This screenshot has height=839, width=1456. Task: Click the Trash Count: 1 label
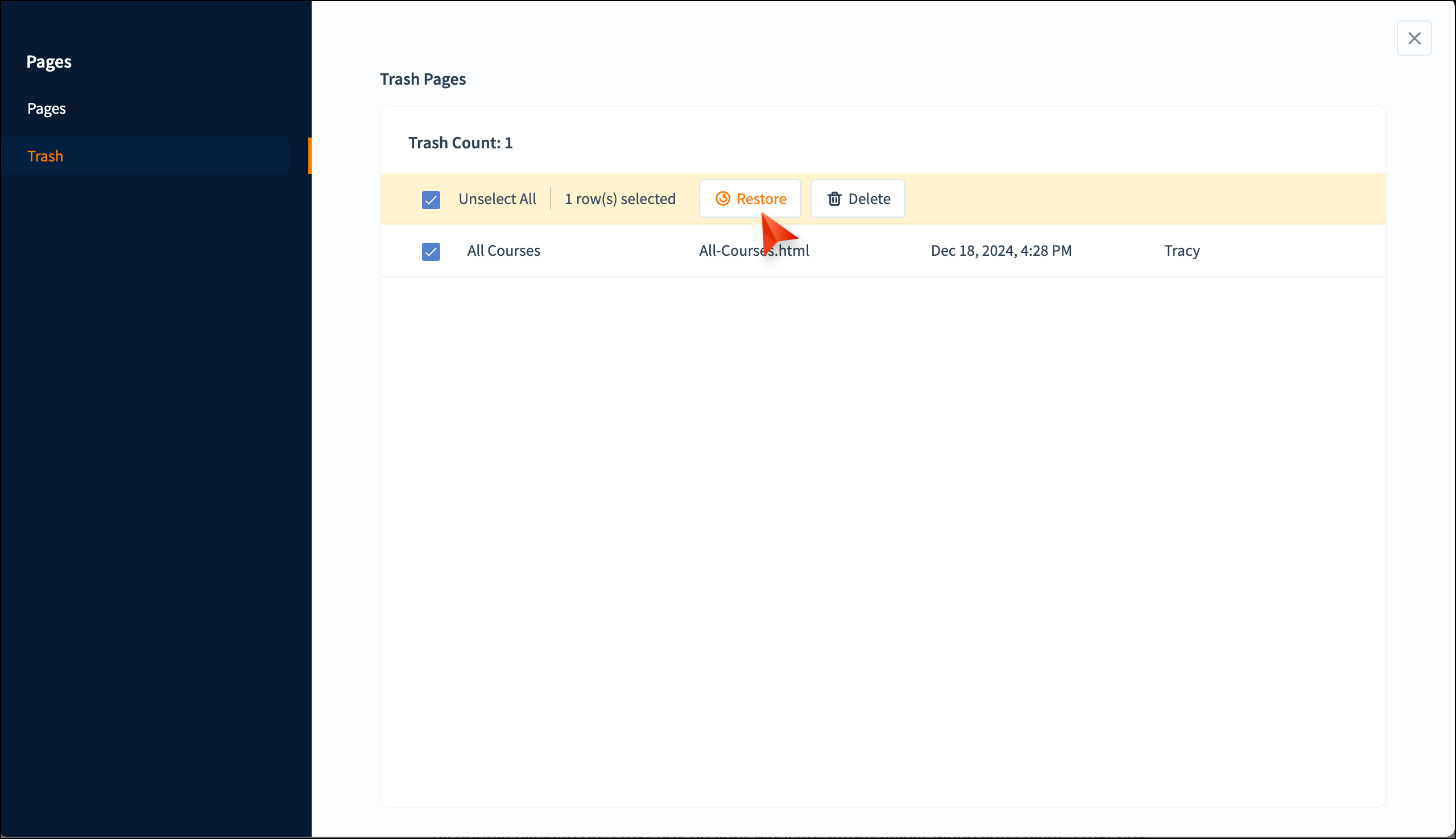(x=460, y=143)
